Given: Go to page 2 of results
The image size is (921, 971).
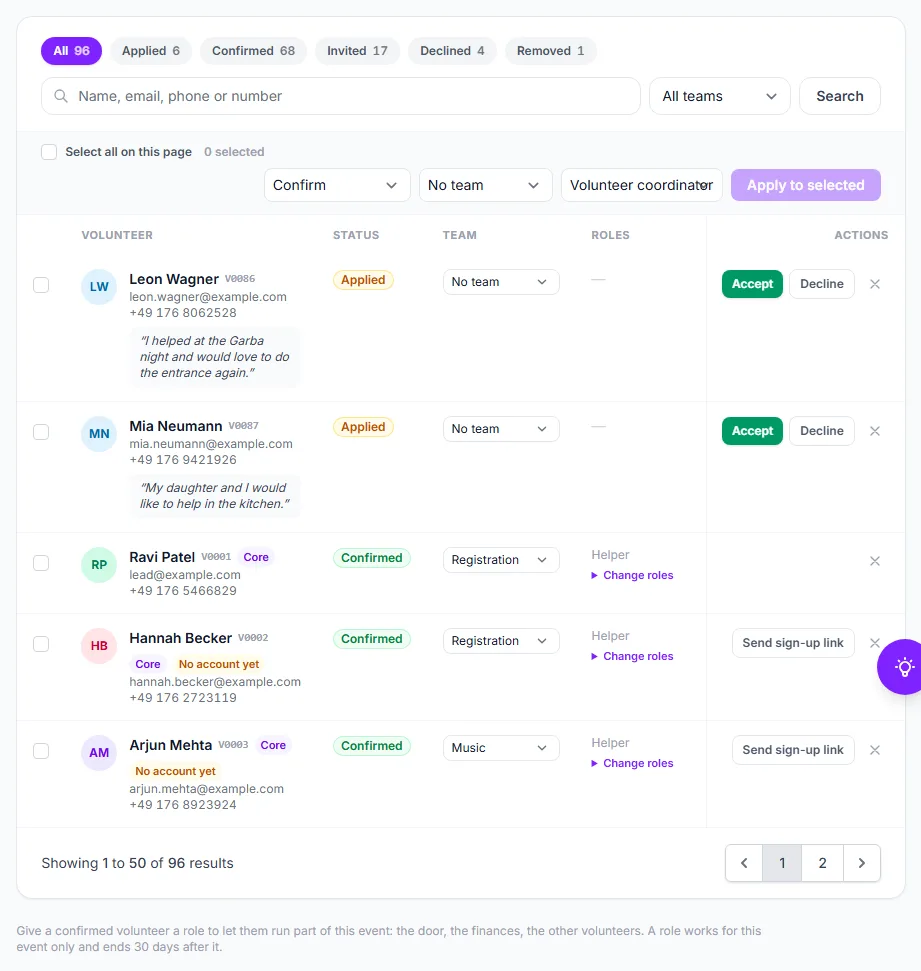Looking at the screenshot, I should [823, 863].
